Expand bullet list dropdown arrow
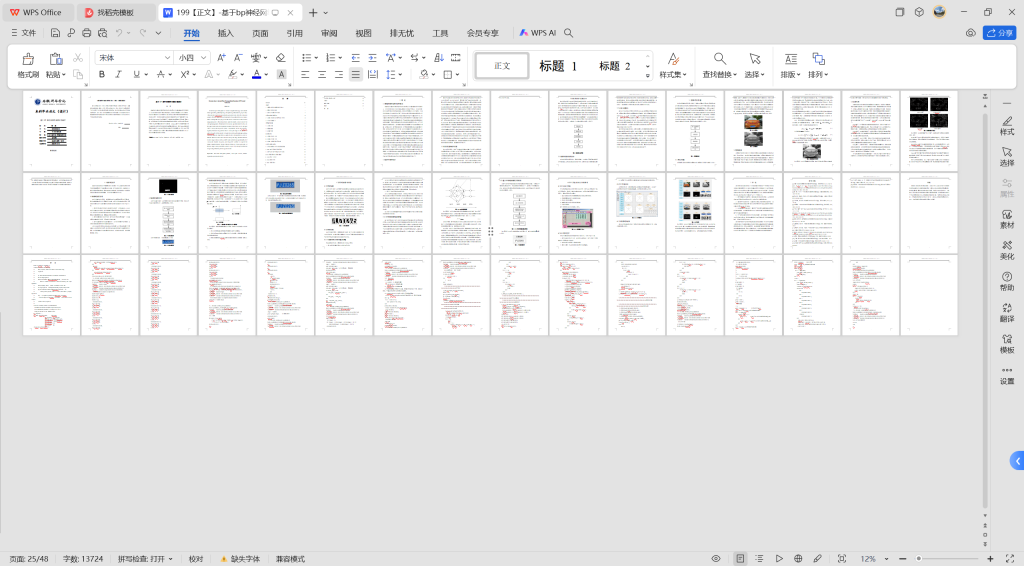 click(316, 58)
